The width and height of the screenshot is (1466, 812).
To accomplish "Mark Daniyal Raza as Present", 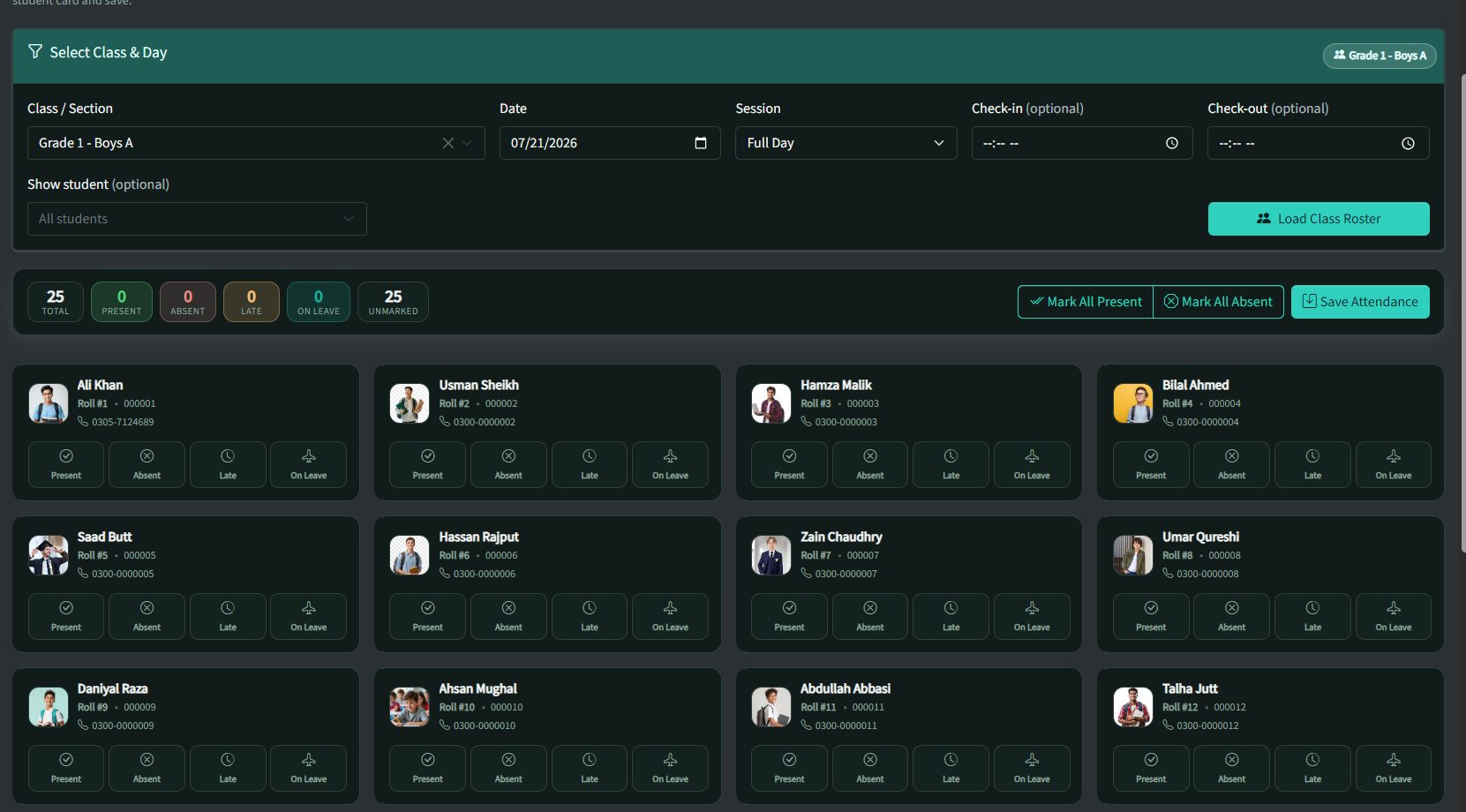I will coord(66,768).
